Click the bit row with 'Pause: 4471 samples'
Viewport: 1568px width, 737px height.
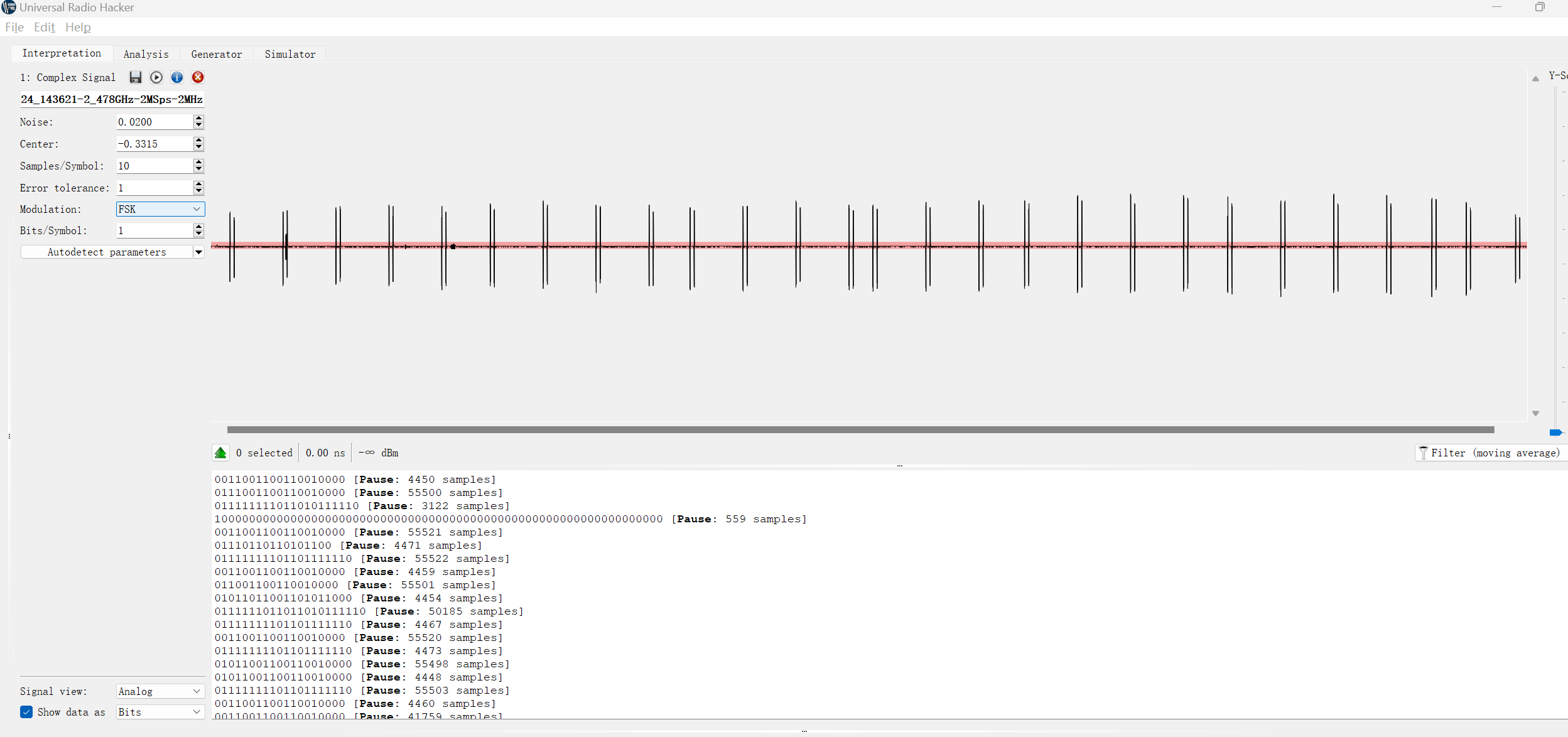349,546
